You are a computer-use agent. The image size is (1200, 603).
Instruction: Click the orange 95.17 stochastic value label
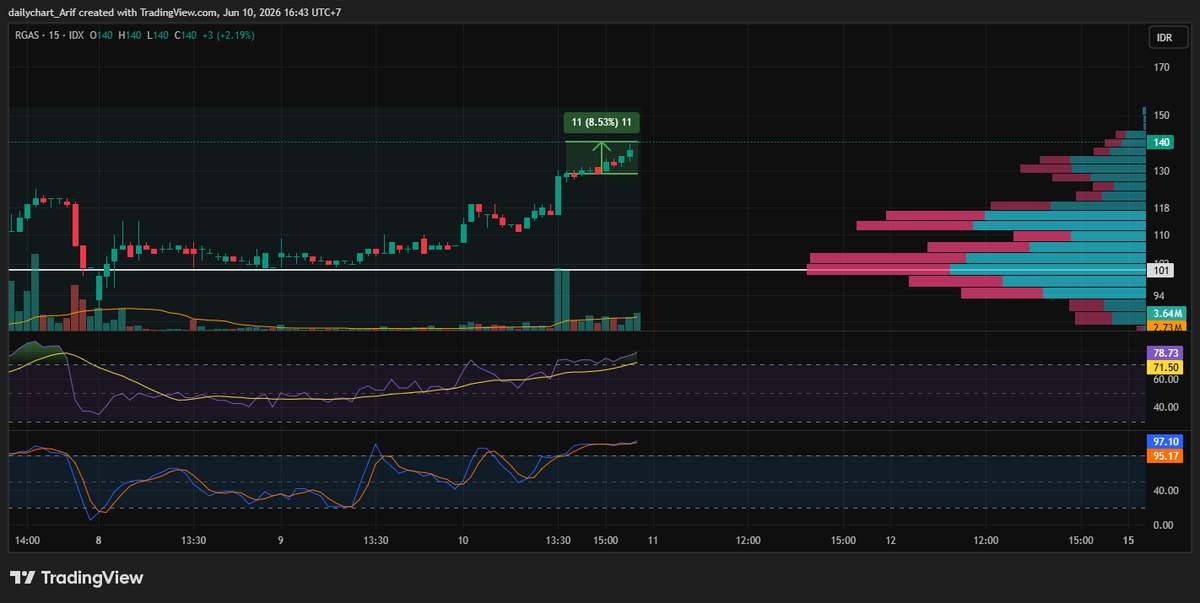pos(1165,455)
